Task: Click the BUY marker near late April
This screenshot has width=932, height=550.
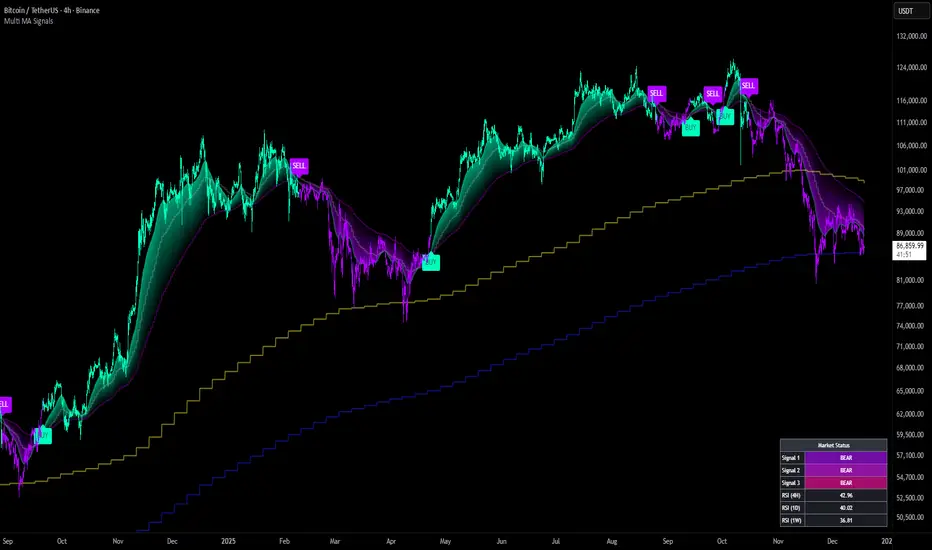Action: [x=431, y=262]
